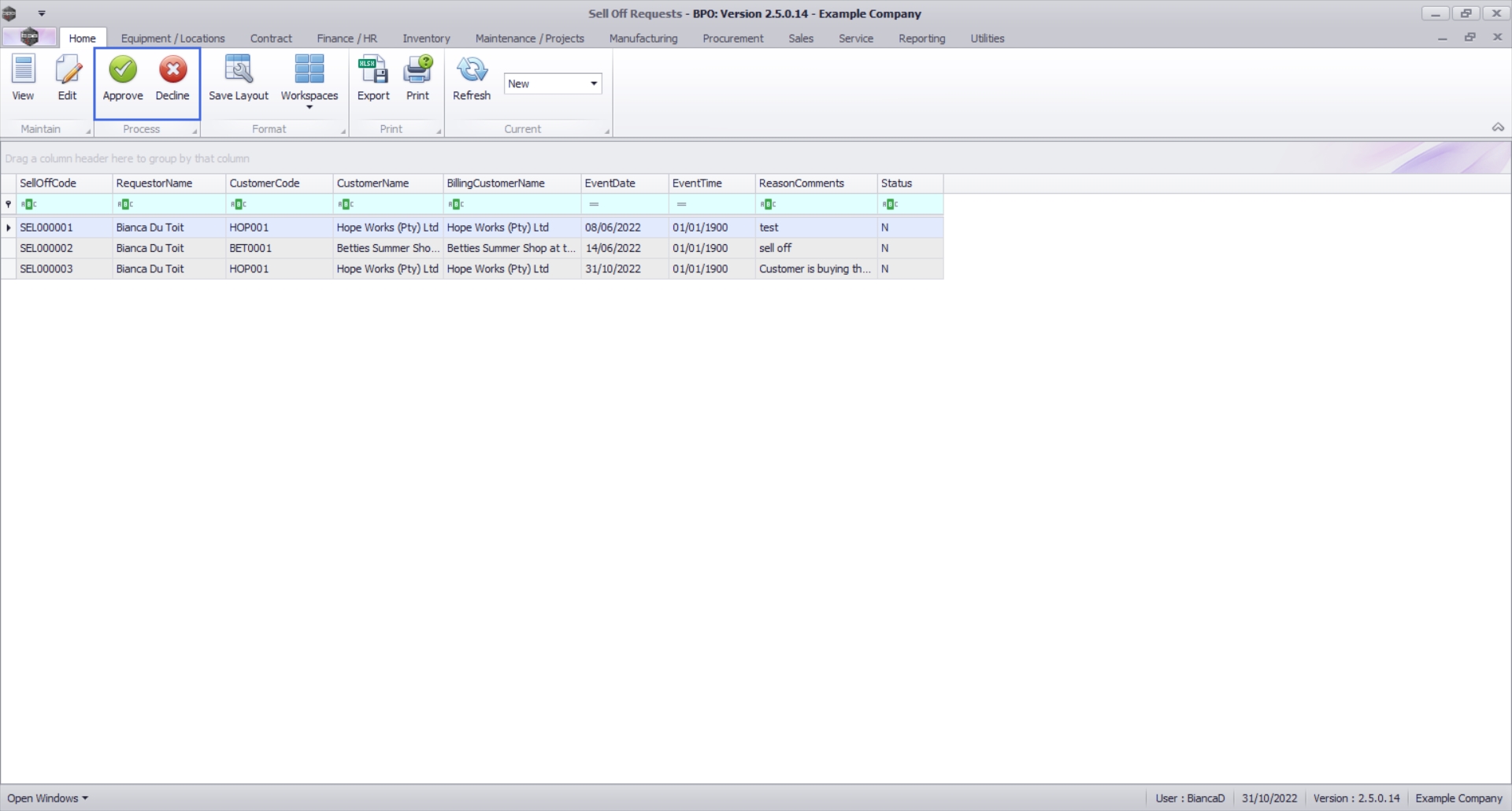Refresh the sell off requests list

click(472, 77)
